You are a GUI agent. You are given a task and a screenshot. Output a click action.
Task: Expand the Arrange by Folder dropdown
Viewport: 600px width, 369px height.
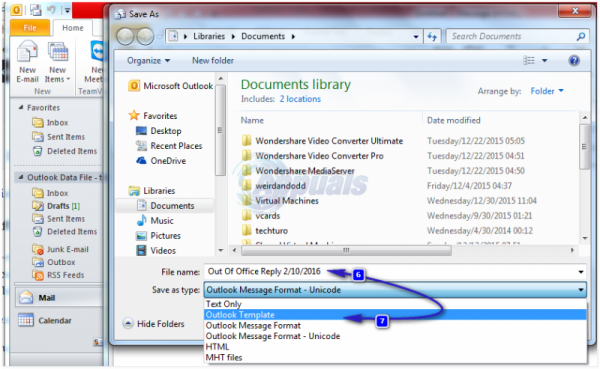(547, 91)
